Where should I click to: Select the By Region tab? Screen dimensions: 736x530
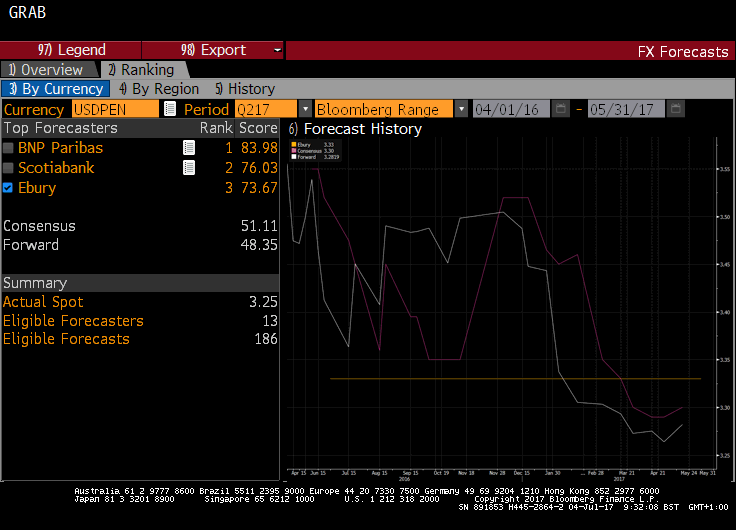[159, 89]
